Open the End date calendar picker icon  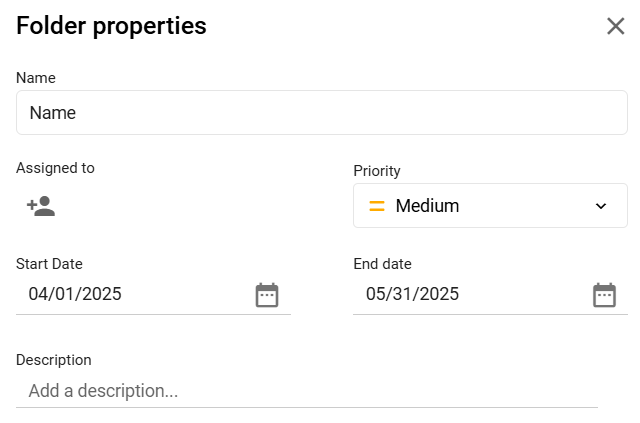(x=604, y=295)
